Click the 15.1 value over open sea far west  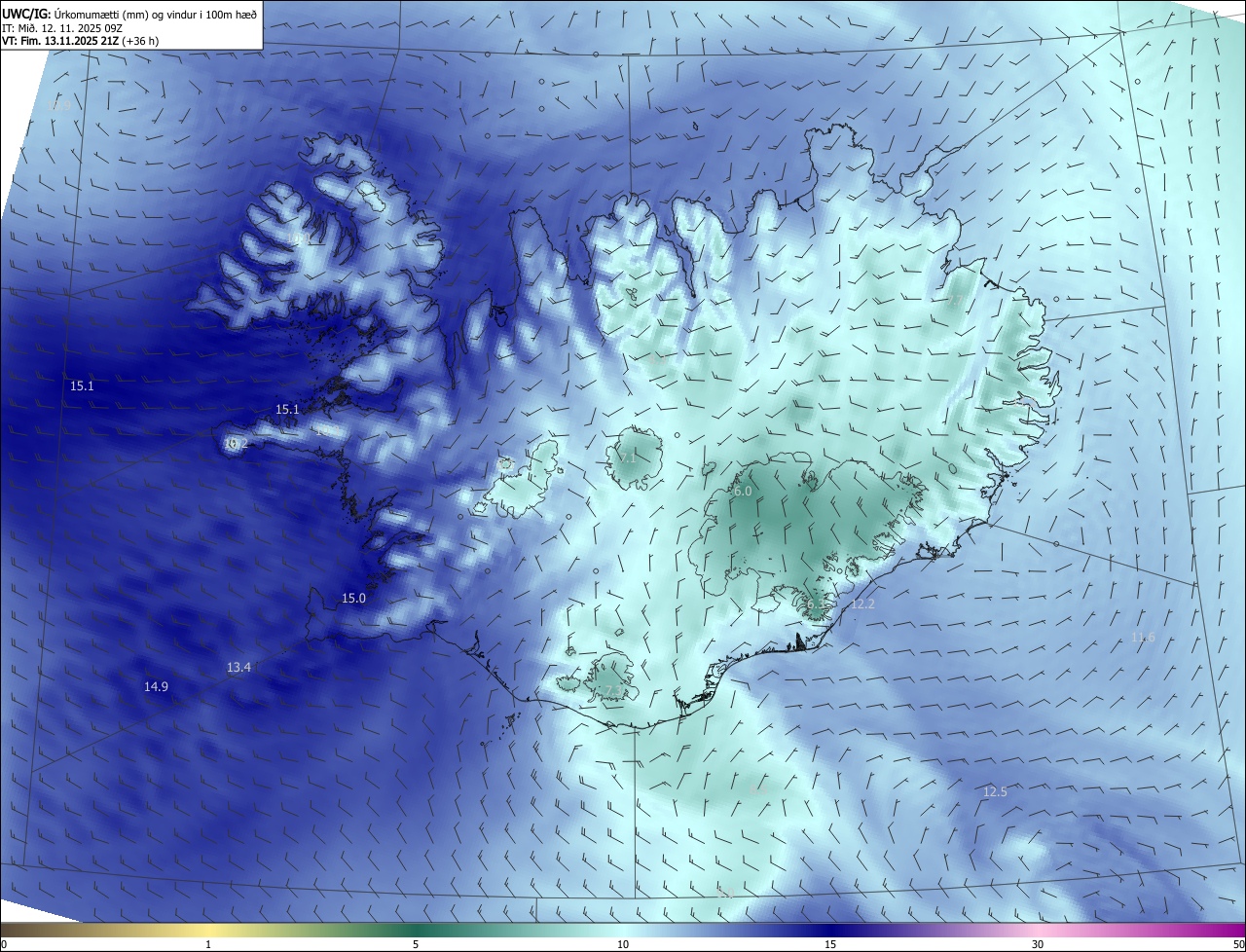click(x=82, y=386)
